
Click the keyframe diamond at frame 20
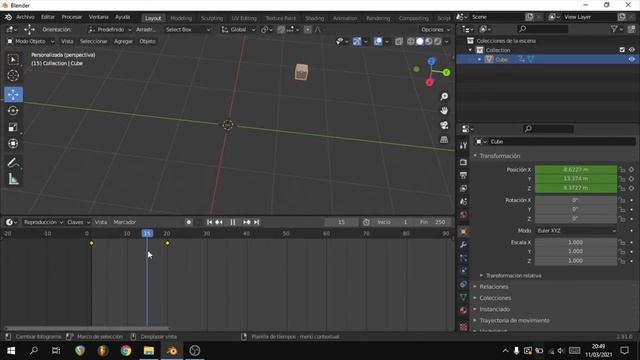pos(167,243)
